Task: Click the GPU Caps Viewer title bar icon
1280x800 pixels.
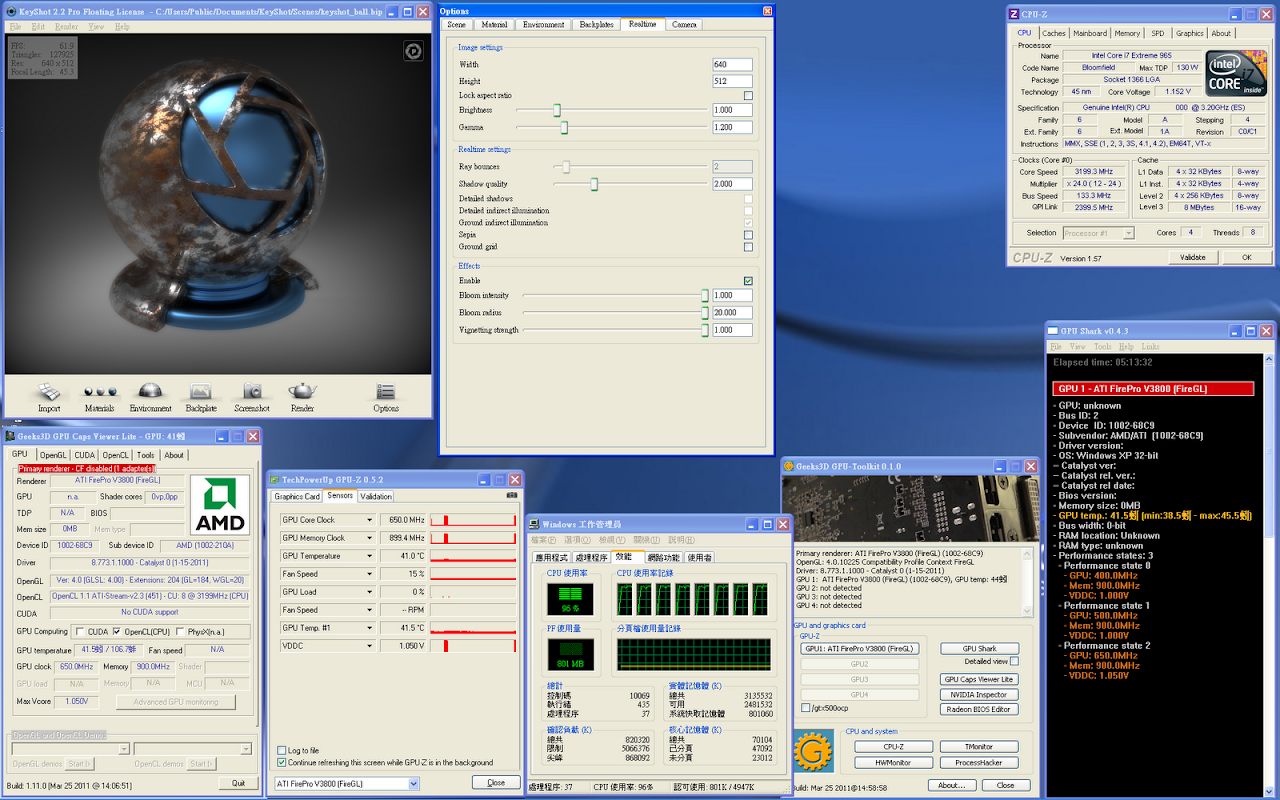Action: point(11,436)
